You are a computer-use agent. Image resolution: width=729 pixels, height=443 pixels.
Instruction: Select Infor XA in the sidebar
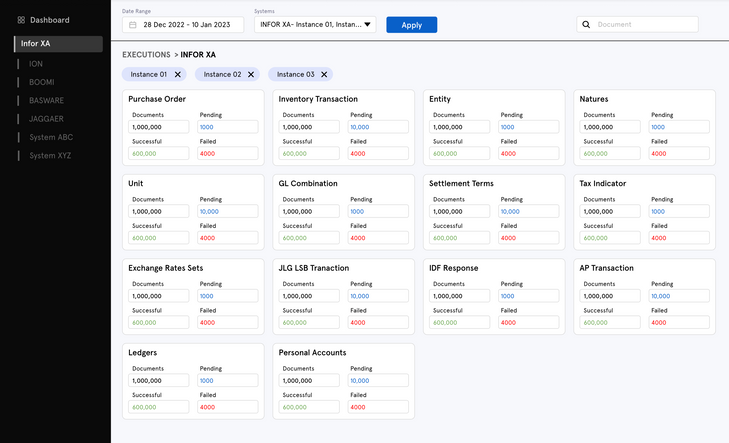(58, 44)
